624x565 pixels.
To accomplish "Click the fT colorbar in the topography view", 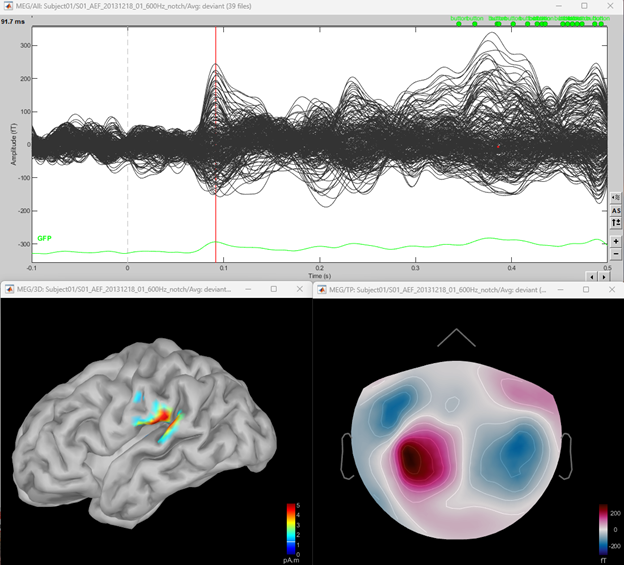I will [x=602, y=528].
